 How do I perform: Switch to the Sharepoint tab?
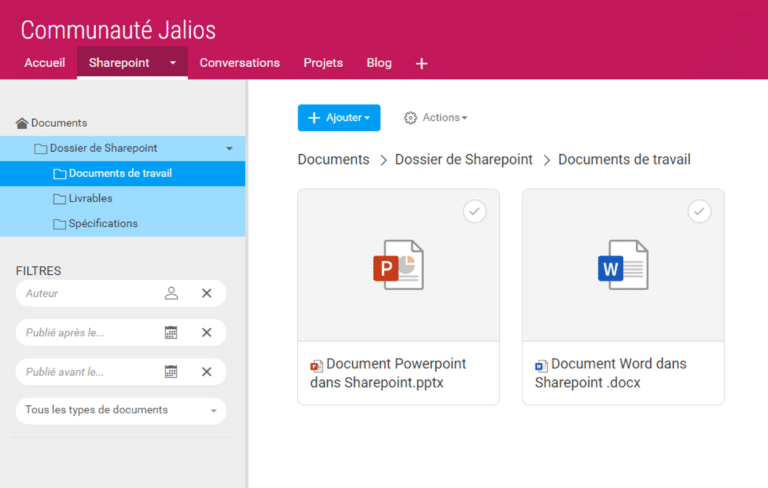(119, 63)
